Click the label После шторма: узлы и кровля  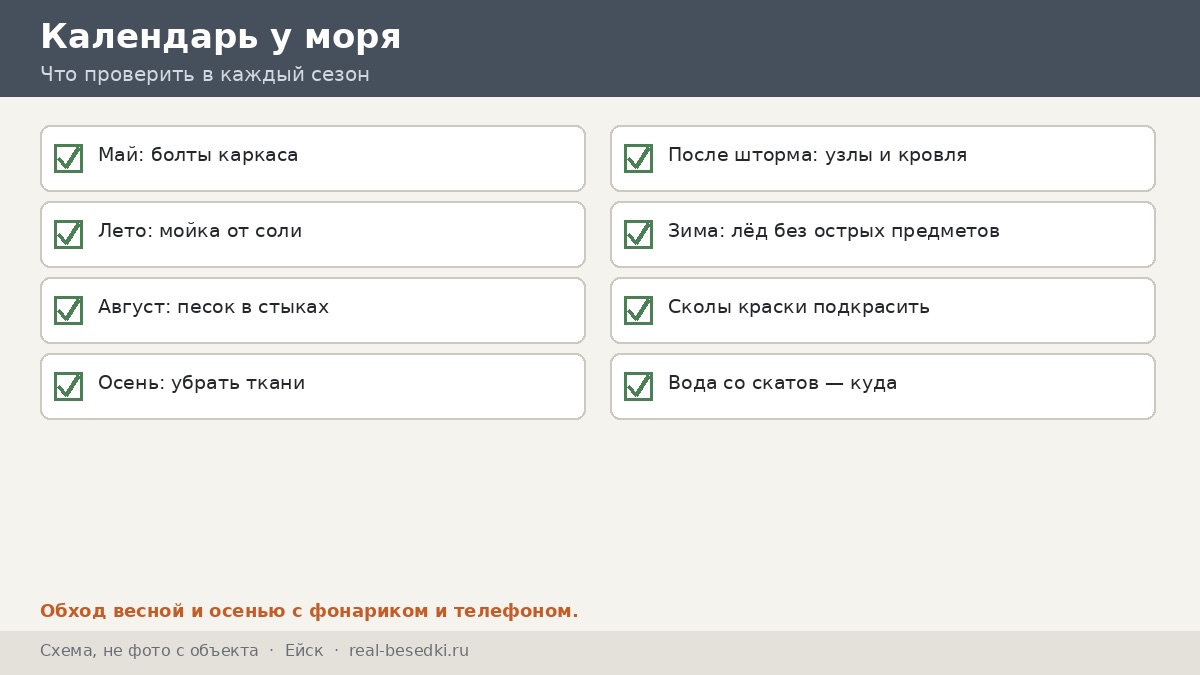pyautogui.click(x=817, y=155)
